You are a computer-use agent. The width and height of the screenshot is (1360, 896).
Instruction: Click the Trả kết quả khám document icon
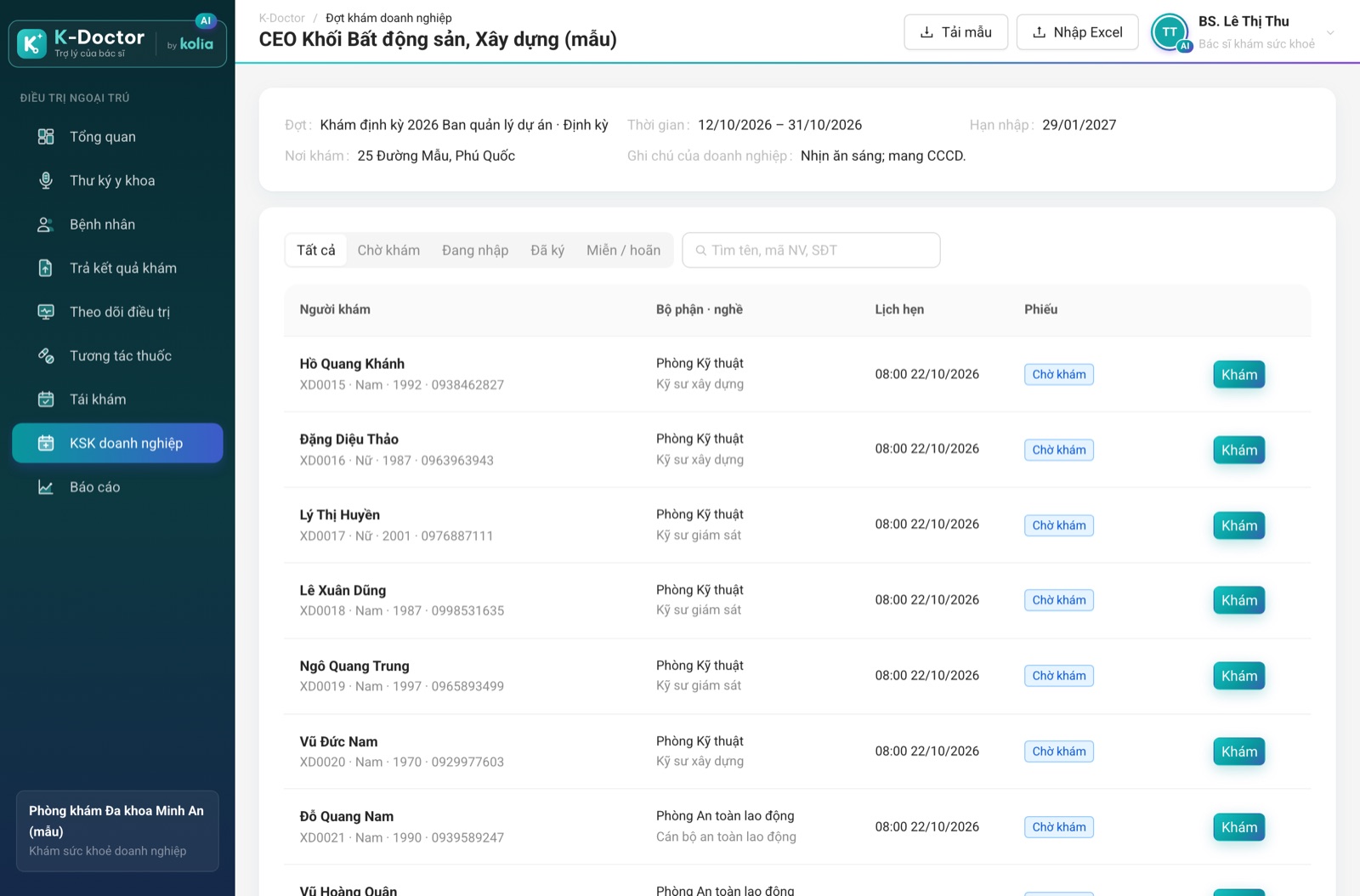pos(46,268)
